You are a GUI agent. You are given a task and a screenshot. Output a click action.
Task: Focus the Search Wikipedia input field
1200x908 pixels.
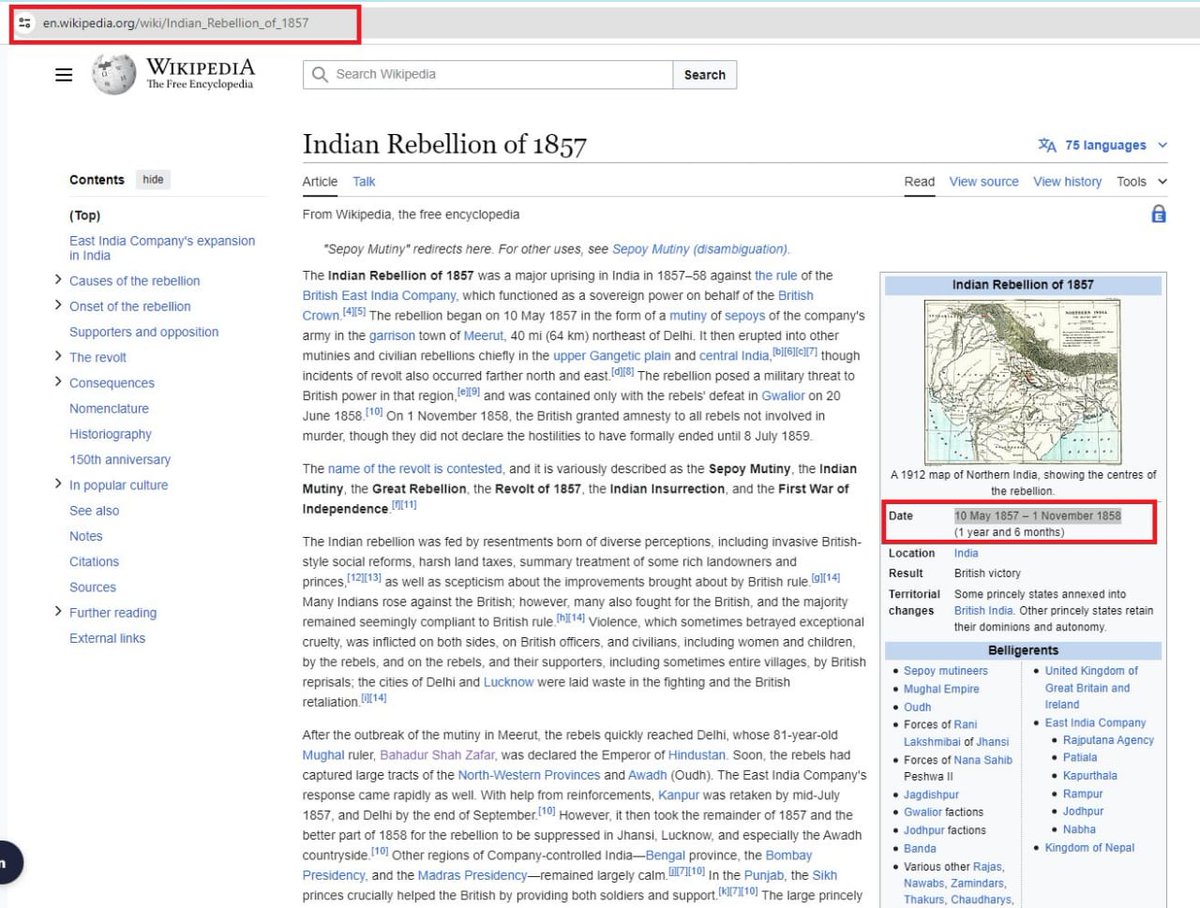pyautogui.click(x=488, y=75)
